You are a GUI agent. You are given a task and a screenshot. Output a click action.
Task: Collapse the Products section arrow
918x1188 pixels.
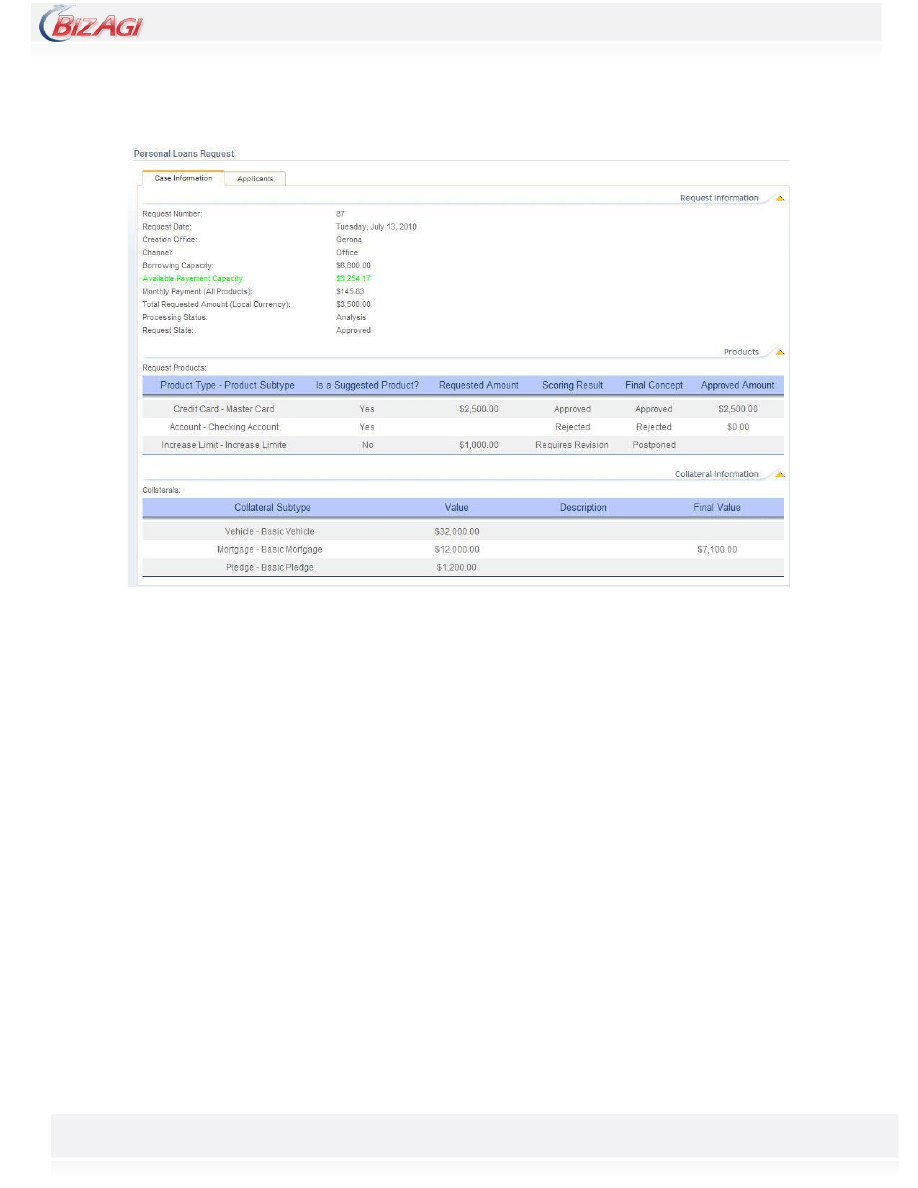click(779, 352)
